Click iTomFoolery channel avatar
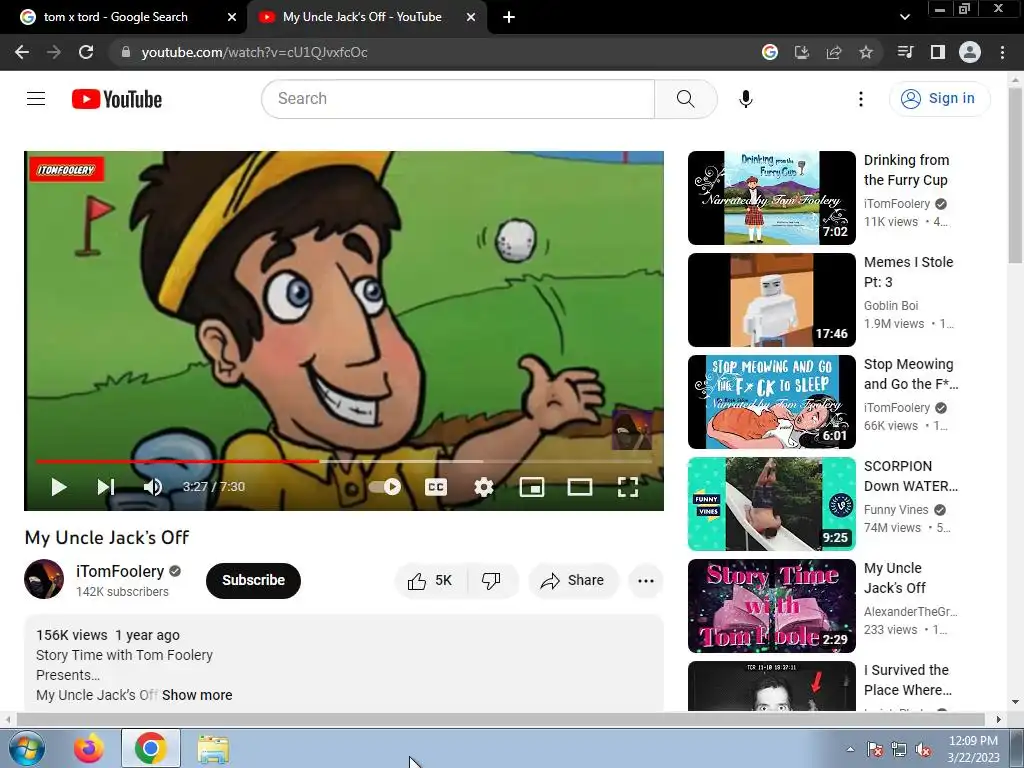The height and width of the screenshot is (768, 1024). [44, 579]
